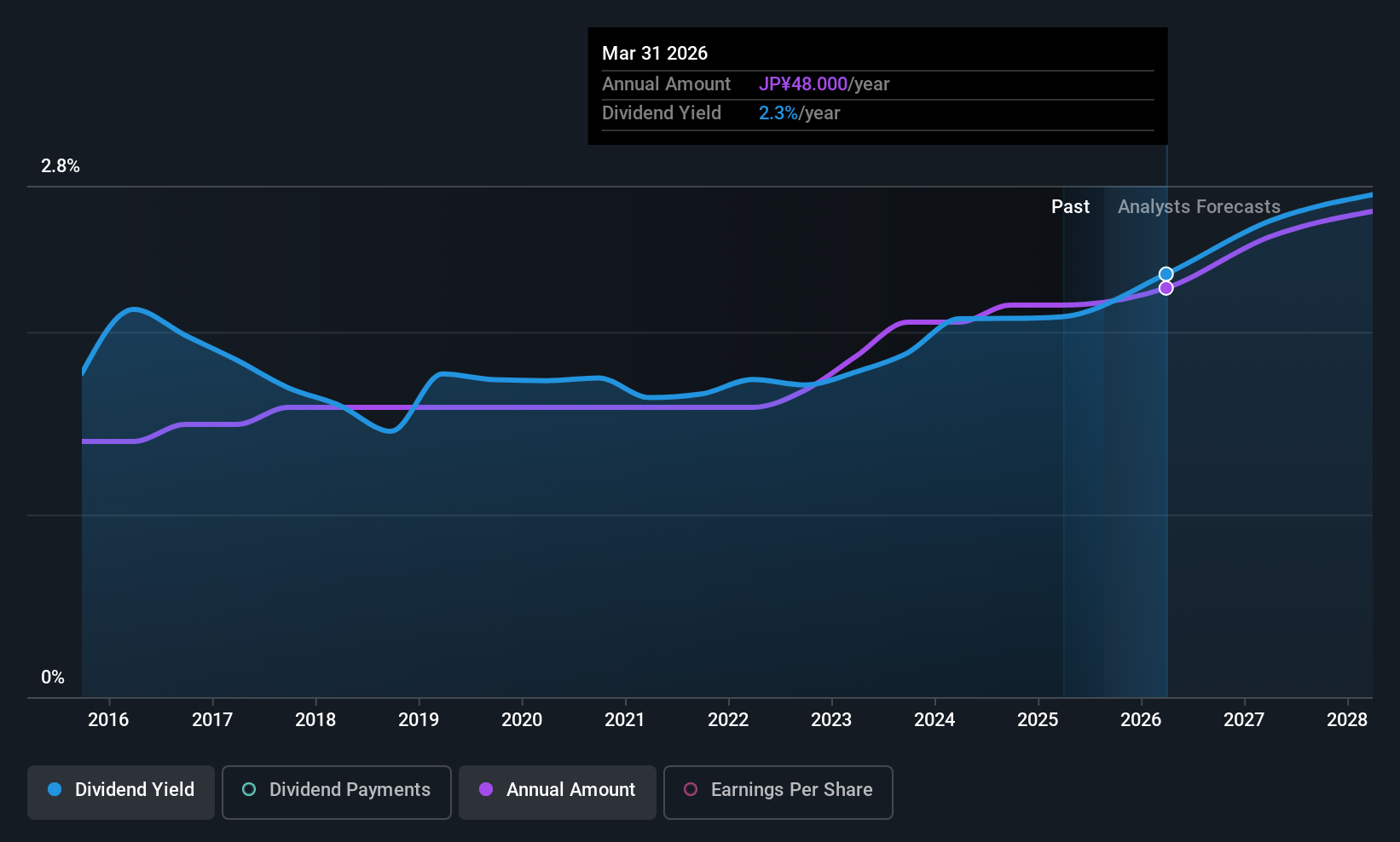Click the blue Dividend Yield legend dot
1400x842 pixels.
point(55,789)
